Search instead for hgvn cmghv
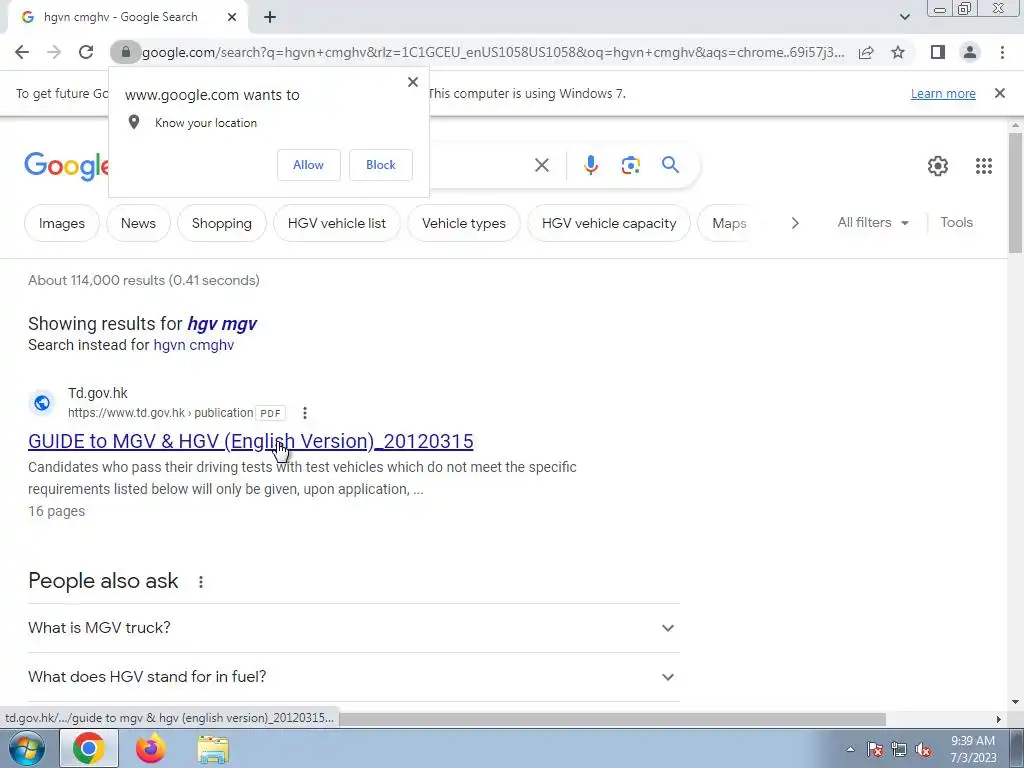The width and height of the screenshot is (1024, 768). (193, 345)
